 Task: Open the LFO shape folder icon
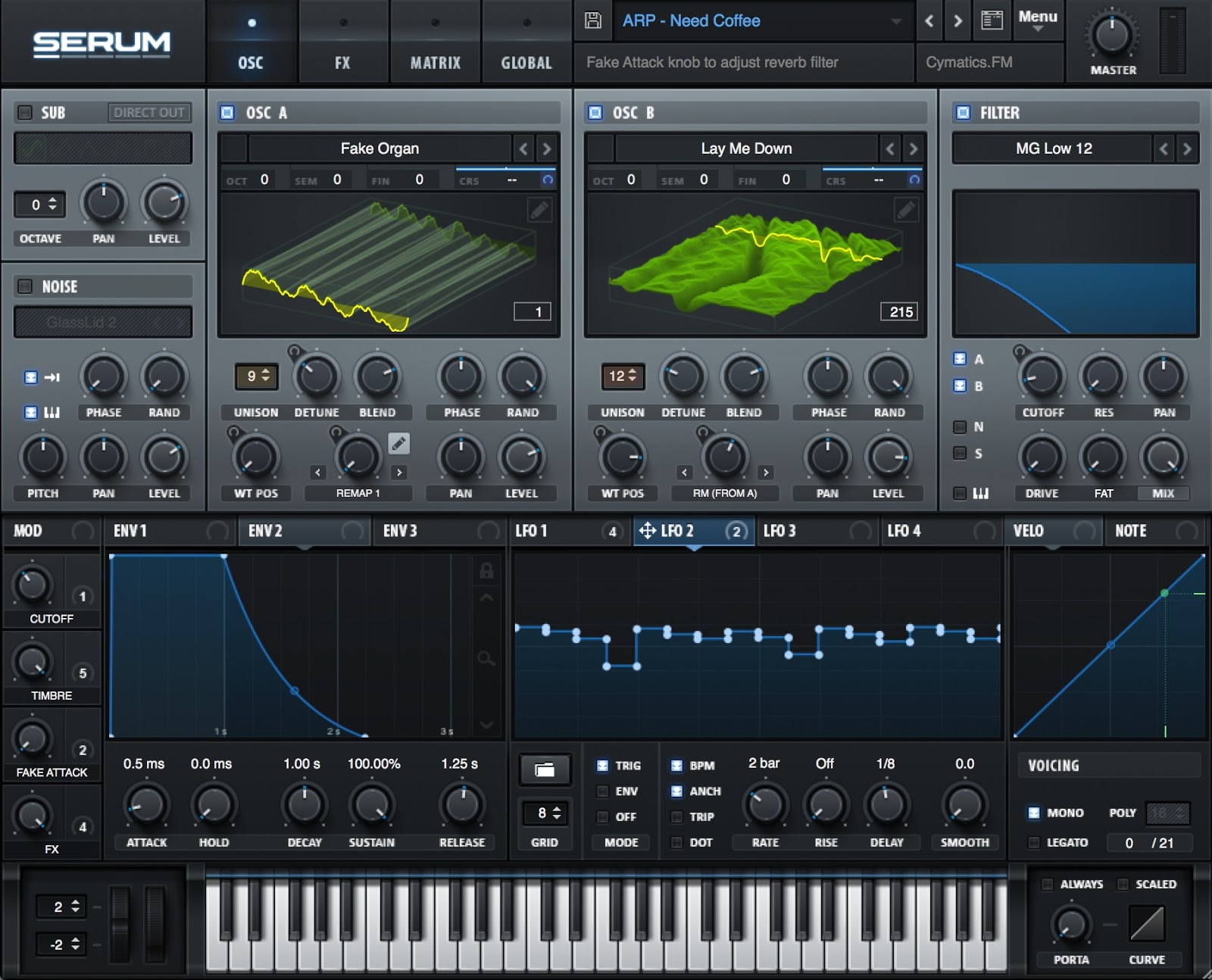point(544,769)
